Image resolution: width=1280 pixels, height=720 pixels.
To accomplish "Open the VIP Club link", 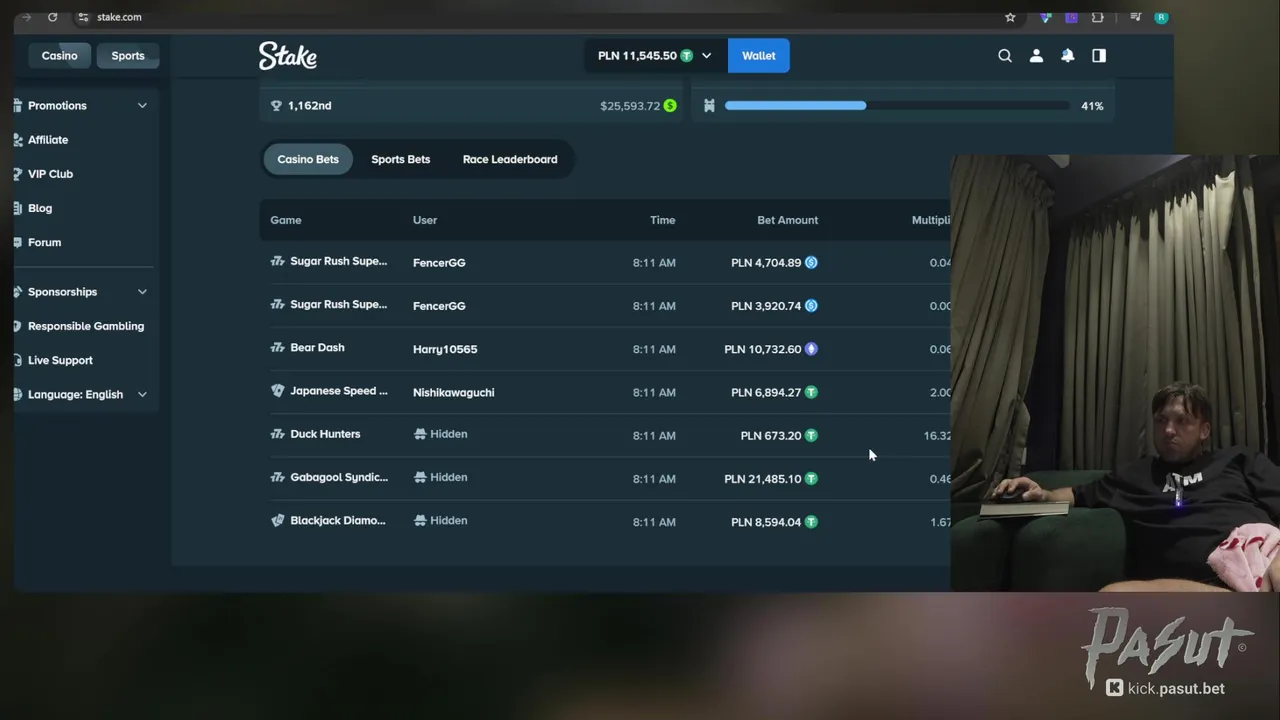I will pyautogui.click(x=50, y=174).
